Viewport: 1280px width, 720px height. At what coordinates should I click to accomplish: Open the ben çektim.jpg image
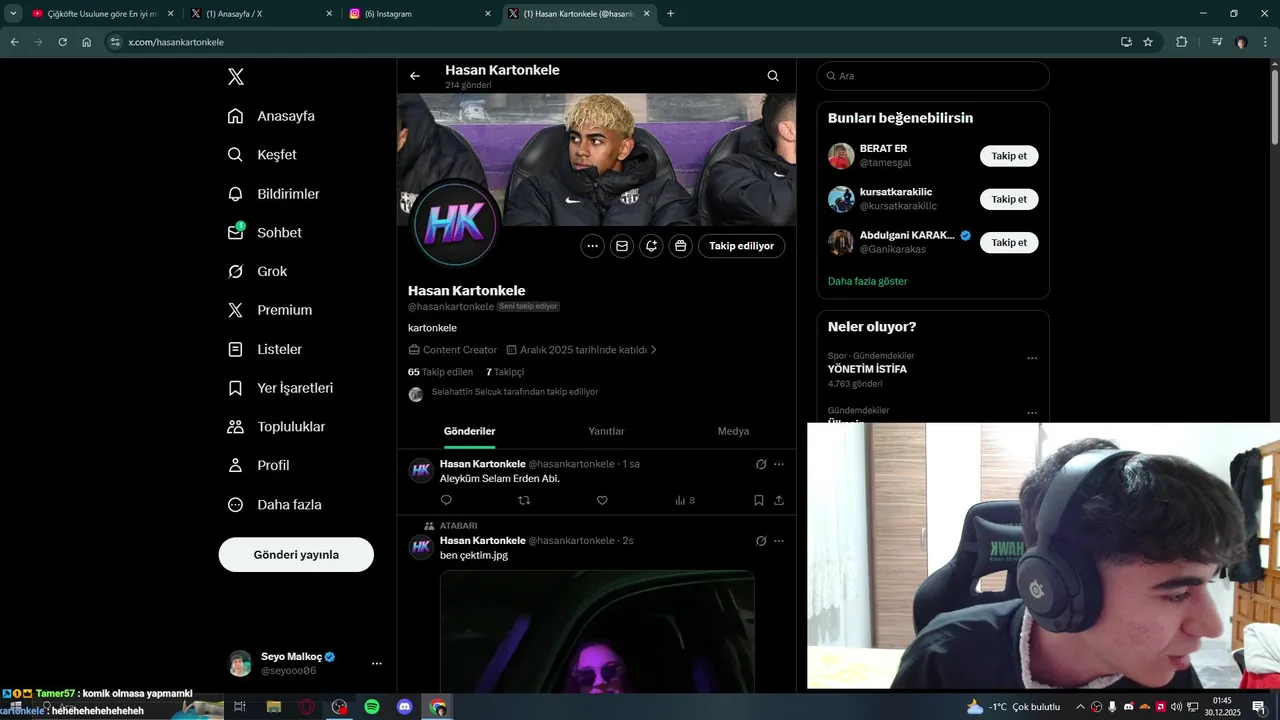[597, 630]
